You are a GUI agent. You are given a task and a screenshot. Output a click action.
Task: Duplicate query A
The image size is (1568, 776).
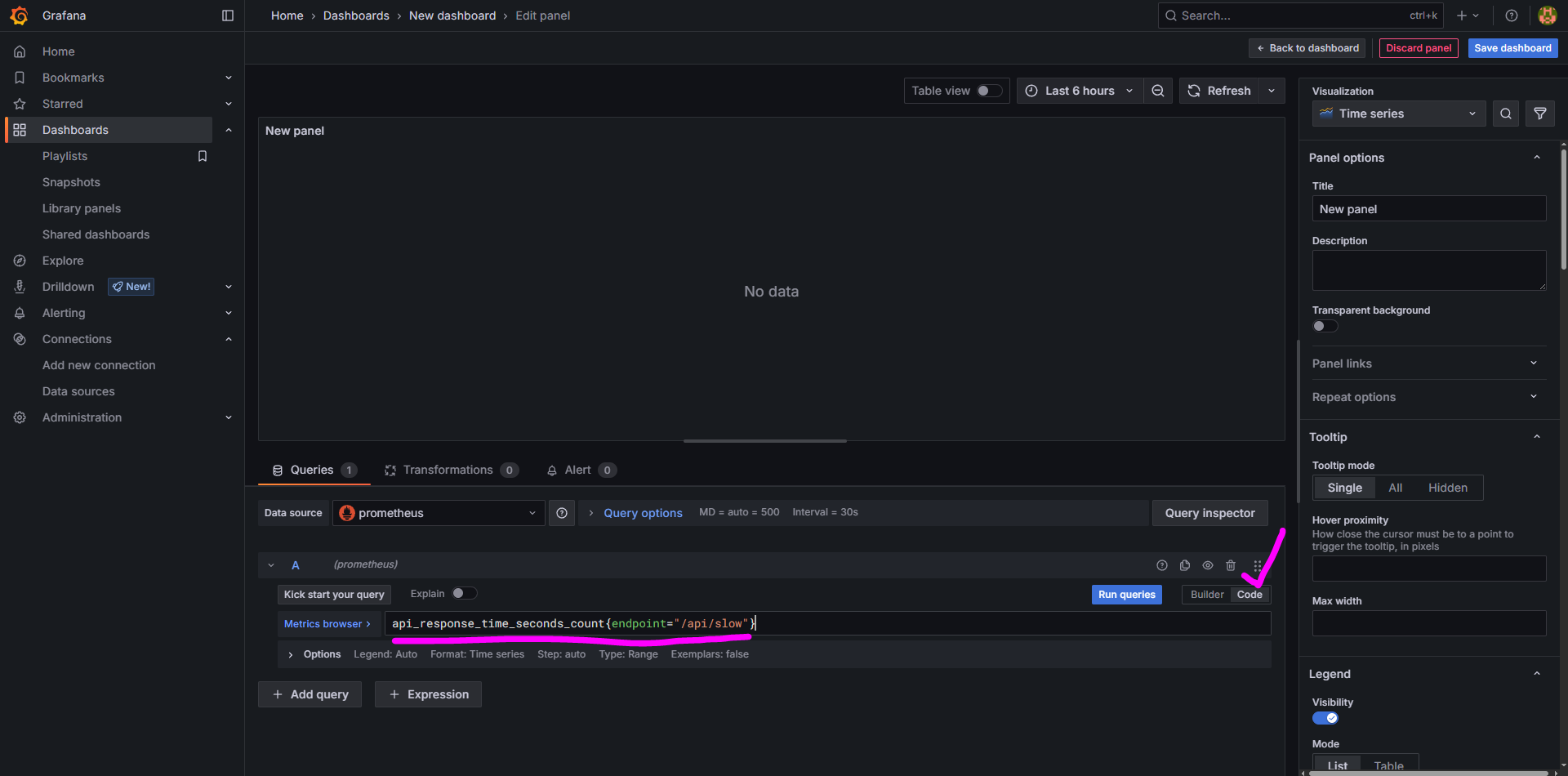(1185, 565)
